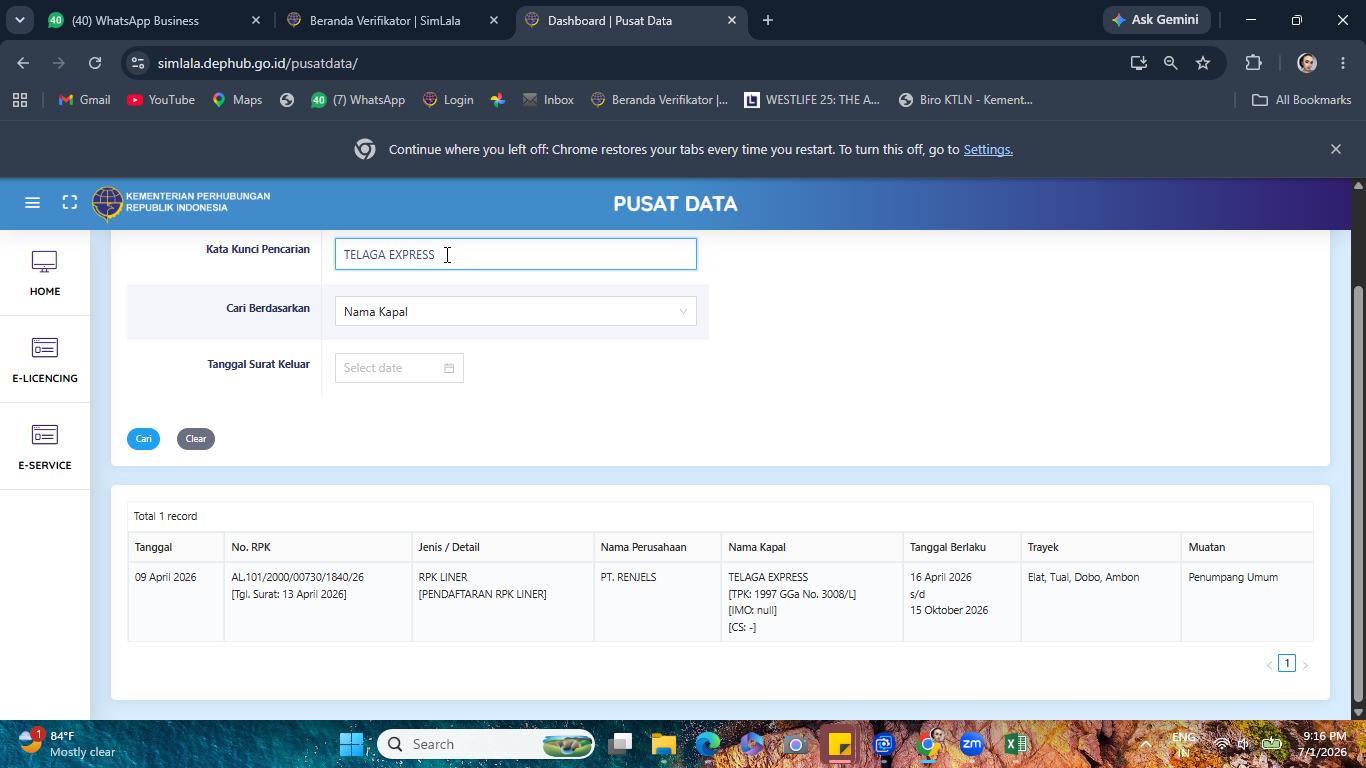1366x768 pixels.
Task: Open the Inbox bookmark
Action: tap(548, 100)
